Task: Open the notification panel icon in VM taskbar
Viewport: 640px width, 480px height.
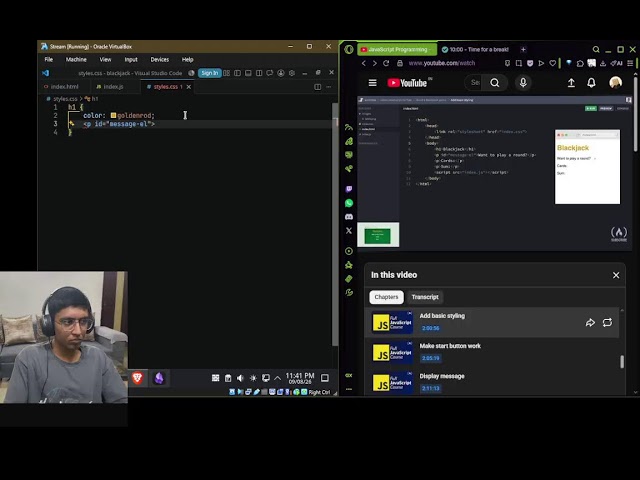Action: click(x=325, y=378)
